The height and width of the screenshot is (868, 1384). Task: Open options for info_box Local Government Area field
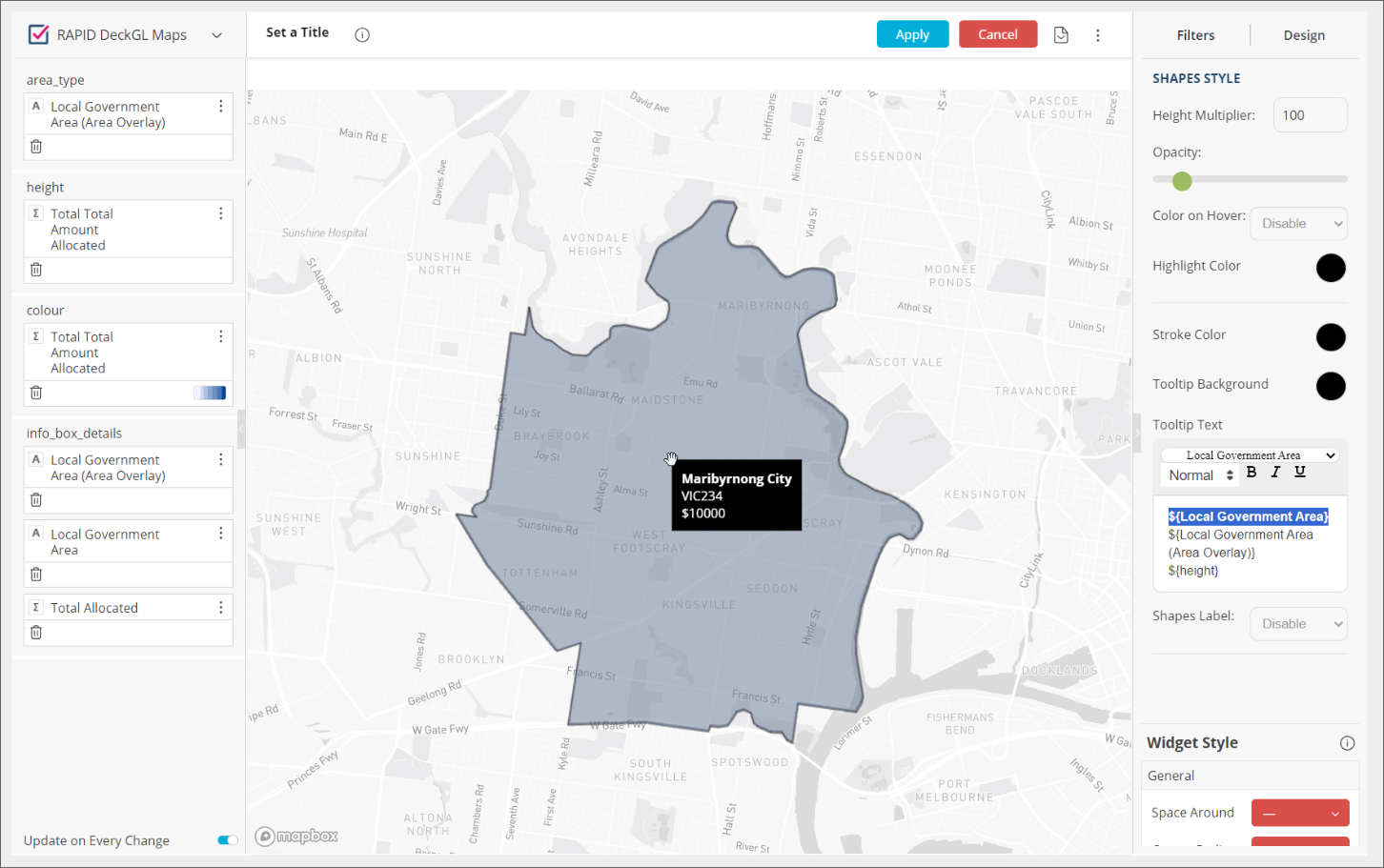tap(221, 534)
